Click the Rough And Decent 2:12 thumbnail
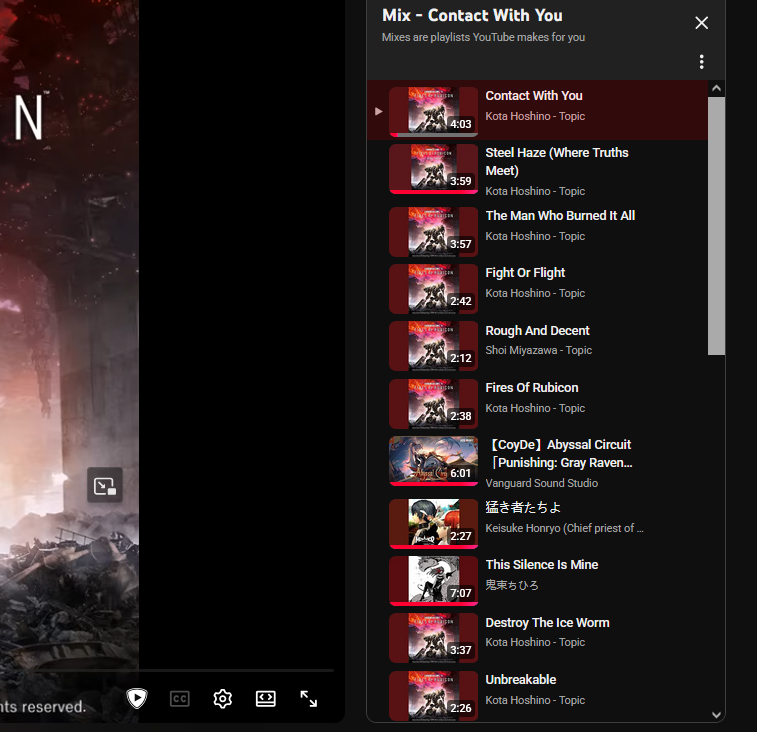This screenshot has height=732, width=757. tap(434, 346)
